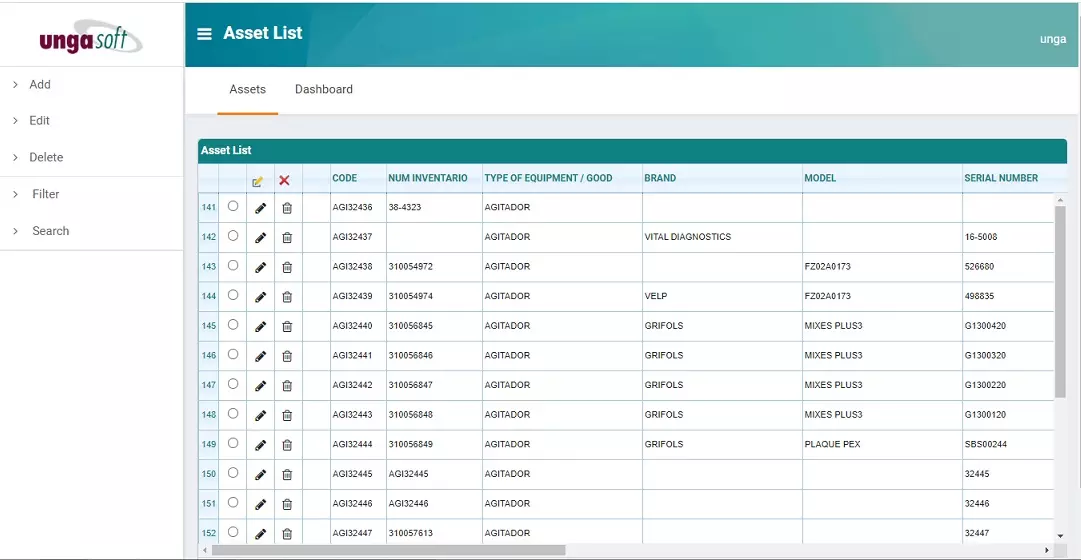
Task: Click the hamburger menu icon
Action: click(x=204, y=34)
